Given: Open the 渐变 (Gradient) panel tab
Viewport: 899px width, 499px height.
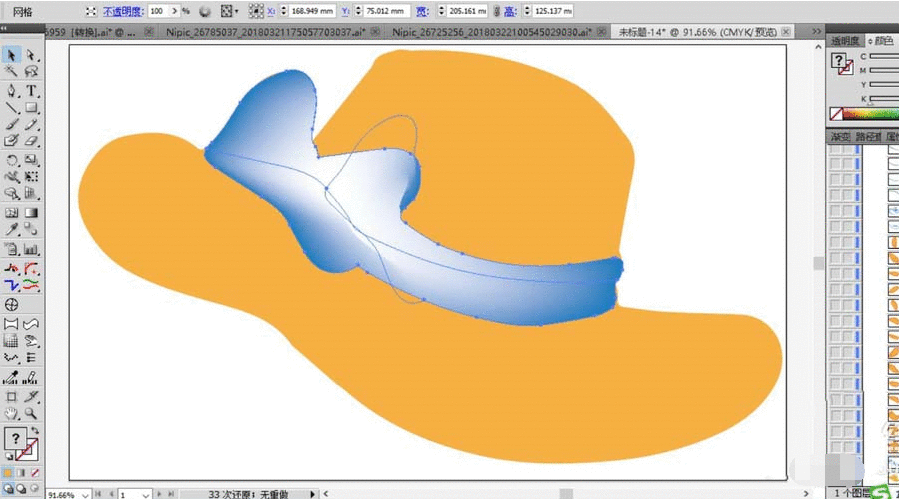Looking at the screenshot, I should tap(839, 136).
